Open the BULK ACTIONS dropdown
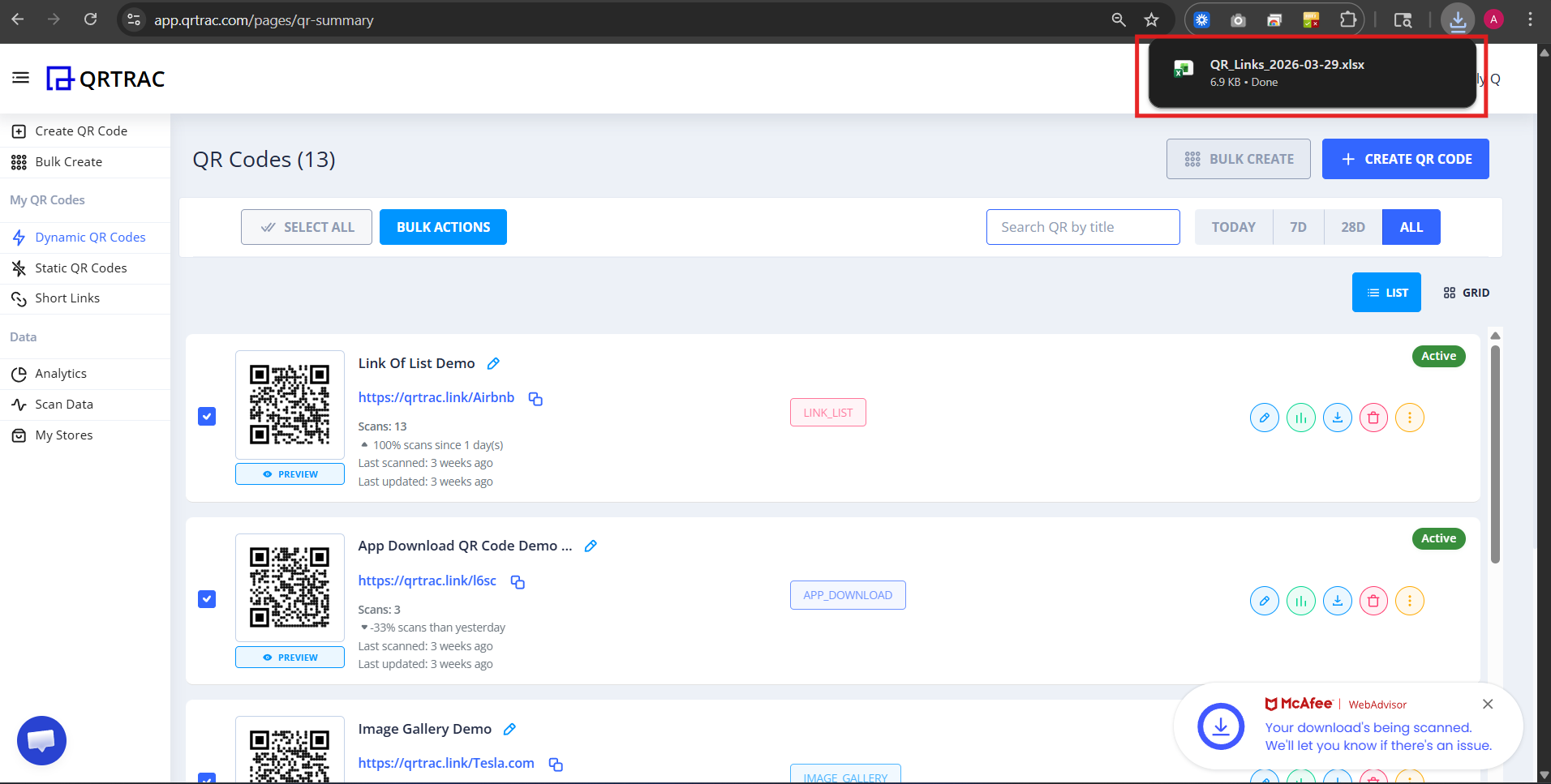1551x784 pixels. 443,227
